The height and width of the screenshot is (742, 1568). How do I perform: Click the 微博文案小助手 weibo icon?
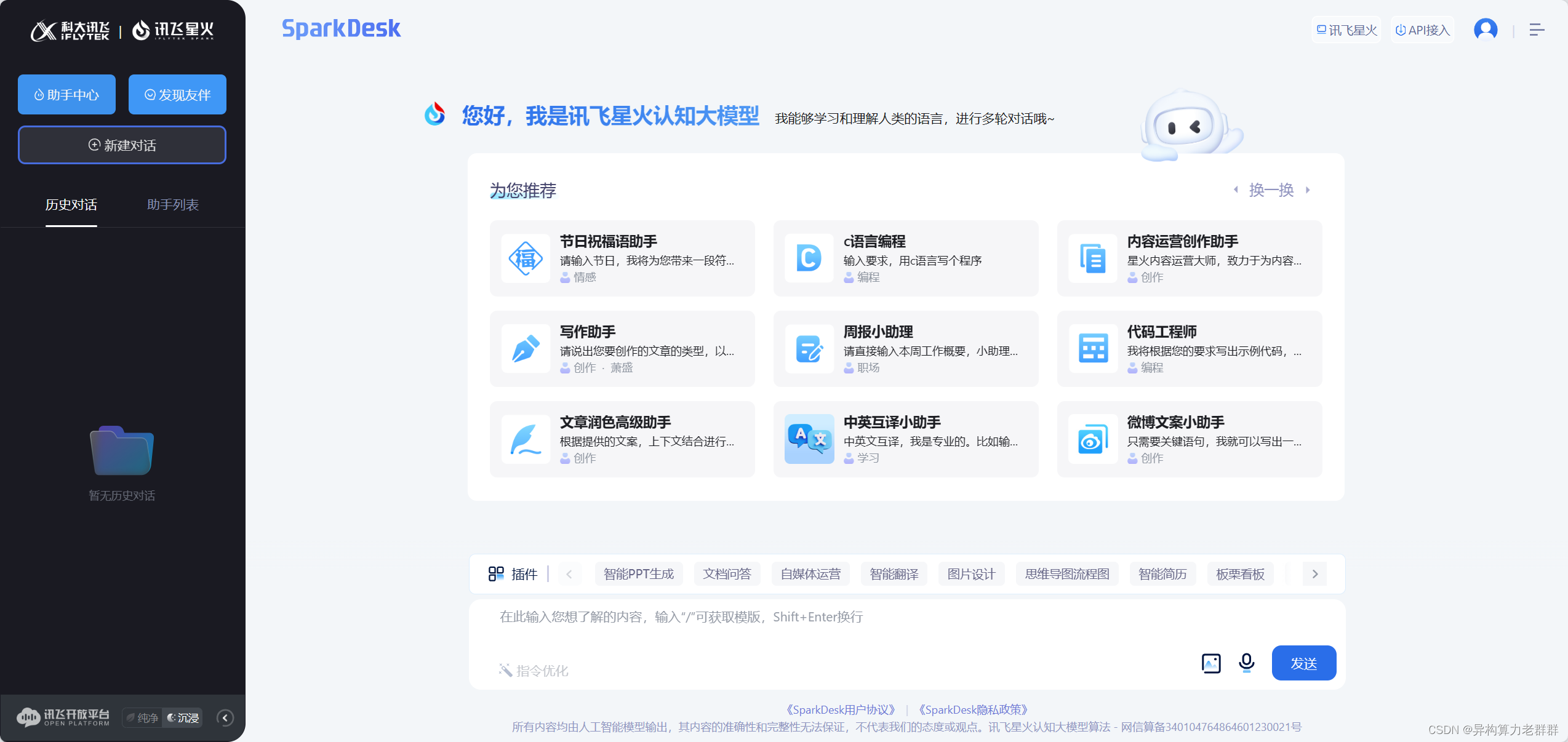pyautogui.click(x=1093, y=439)
